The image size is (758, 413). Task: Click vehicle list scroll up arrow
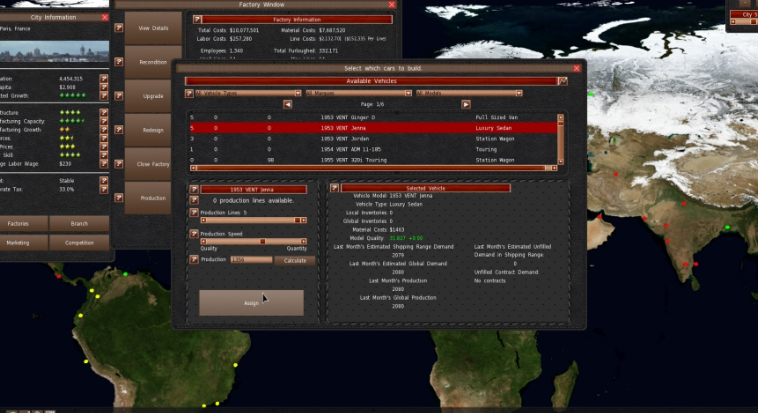[561, 117]
